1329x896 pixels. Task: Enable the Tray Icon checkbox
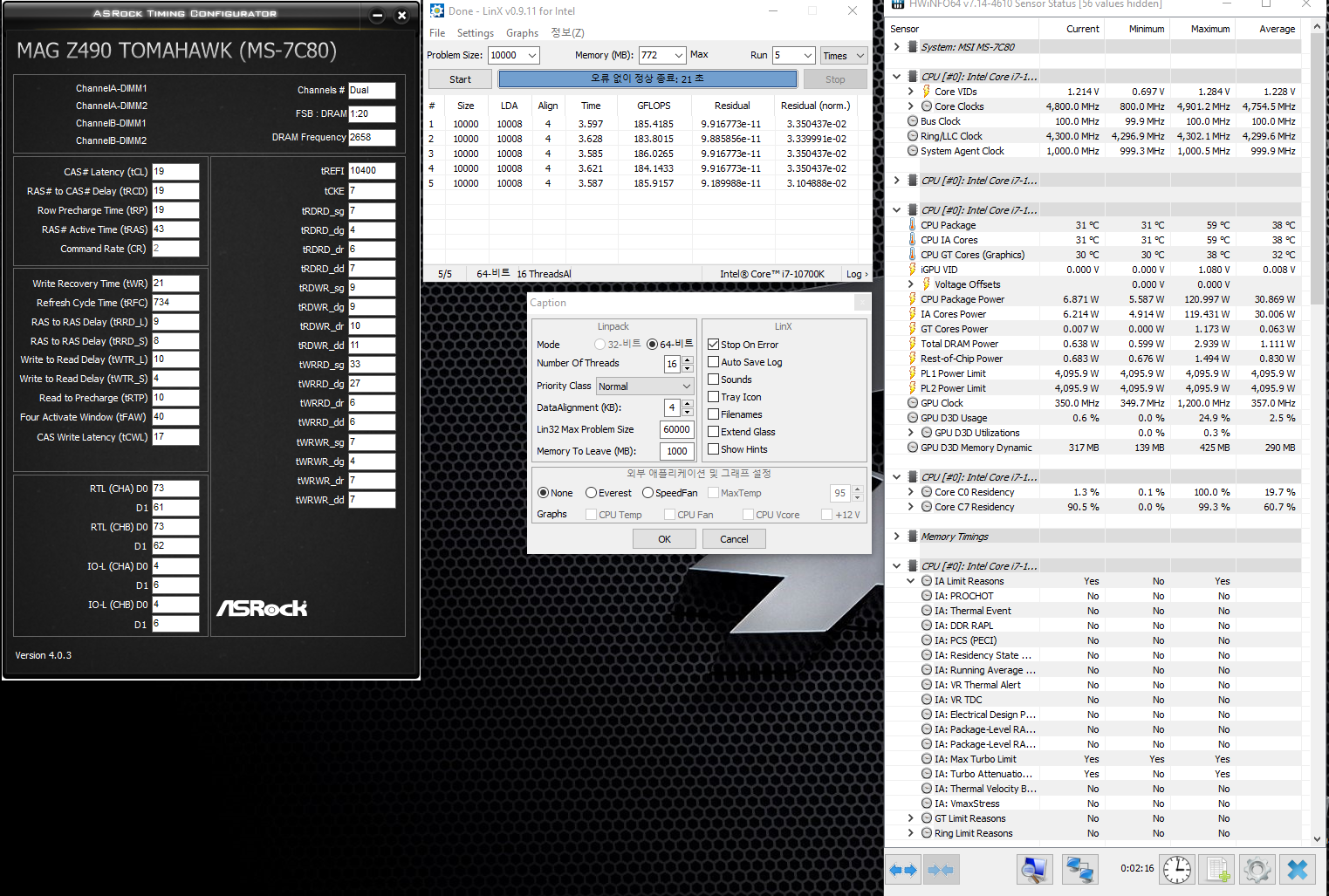point(713,397)
